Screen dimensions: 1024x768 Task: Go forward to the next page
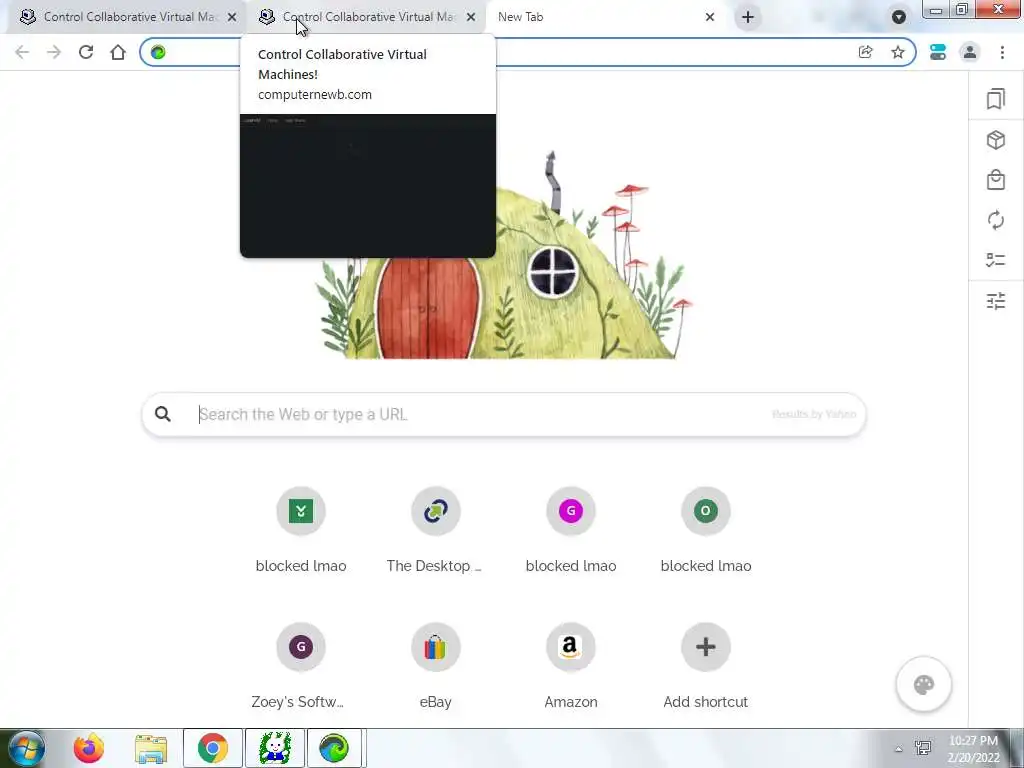(x=54, y=52)
